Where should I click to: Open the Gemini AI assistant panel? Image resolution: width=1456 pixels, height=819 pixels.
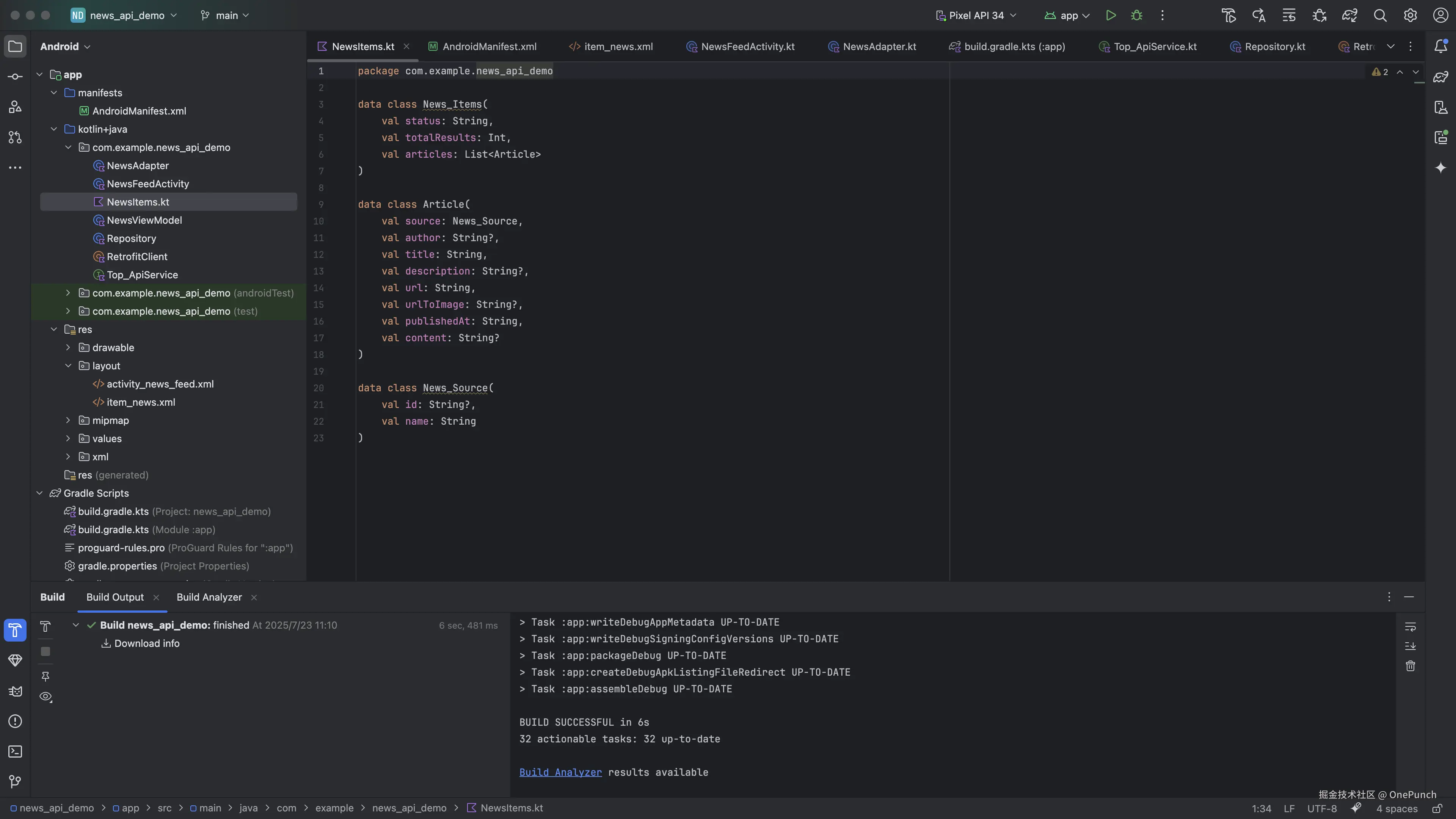[1441, 168]
